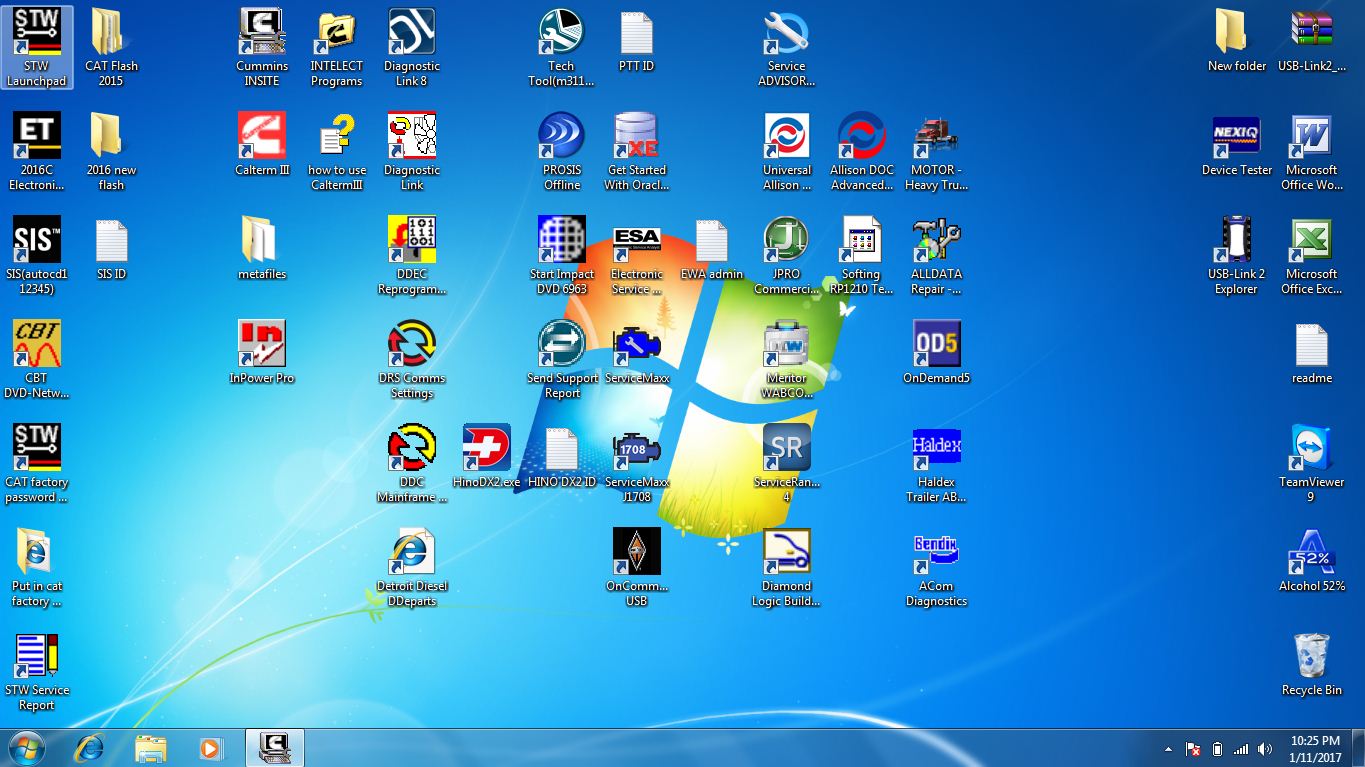Launch Detroit Diesel DDeparts shortcut
Viewport: 1365px width, 767px height.
[x=412, y=567]
